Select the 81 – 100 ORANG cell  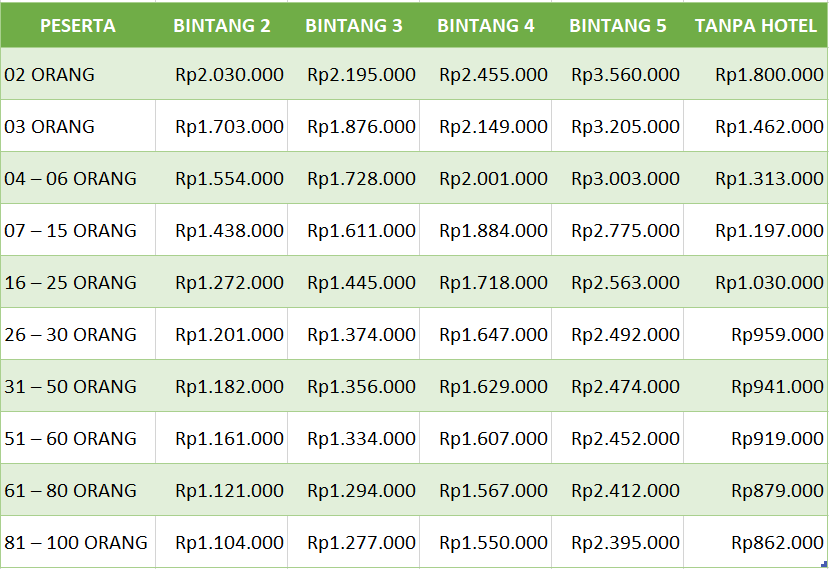point(76,542)
